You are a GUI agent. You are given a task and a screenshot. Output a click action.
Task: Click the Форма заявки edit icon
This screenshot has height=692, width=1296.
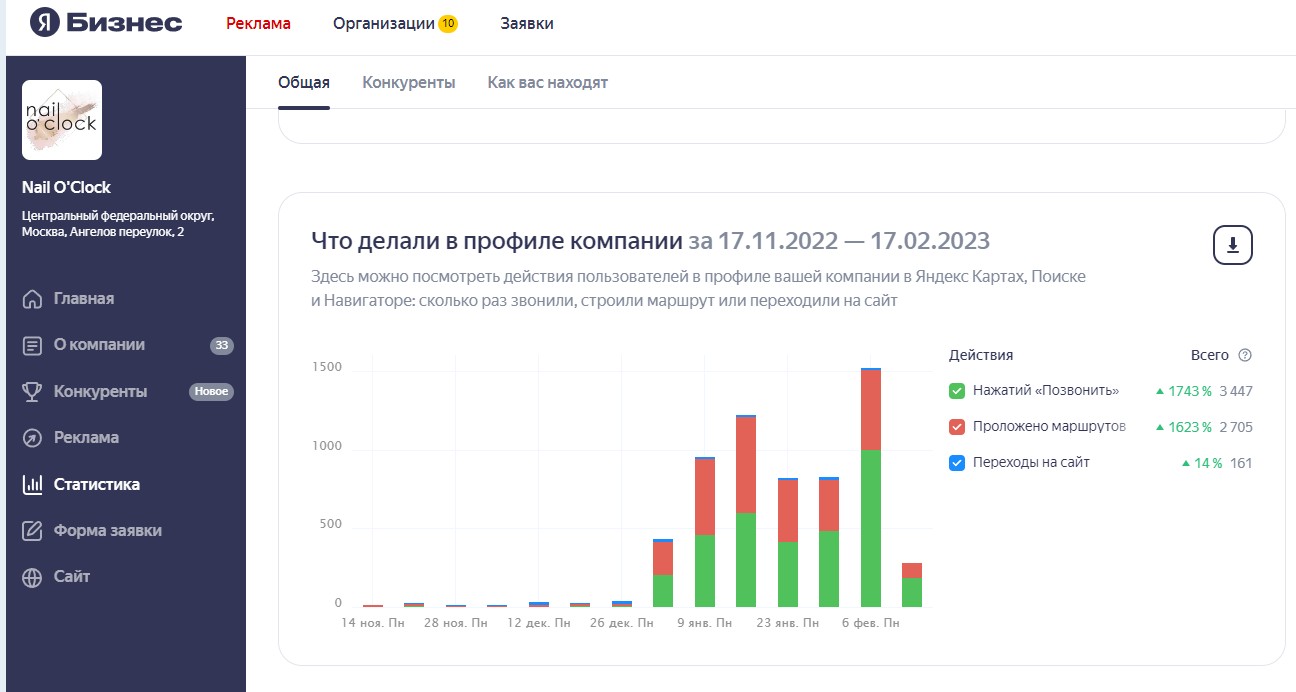[x=33, y=531]
